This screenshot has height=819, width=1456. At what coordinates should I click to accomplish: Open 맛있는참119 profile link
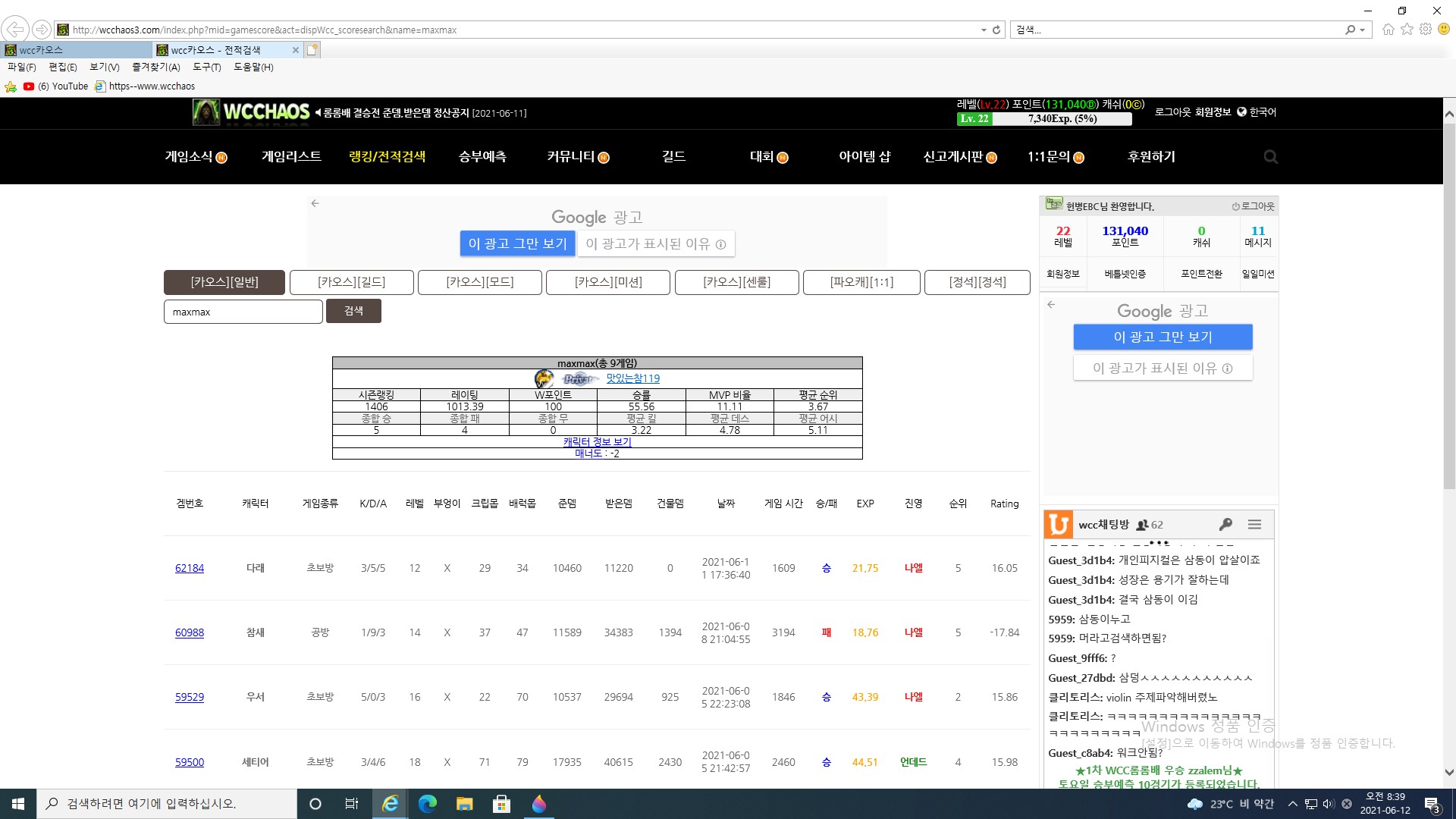pos(633,378)
